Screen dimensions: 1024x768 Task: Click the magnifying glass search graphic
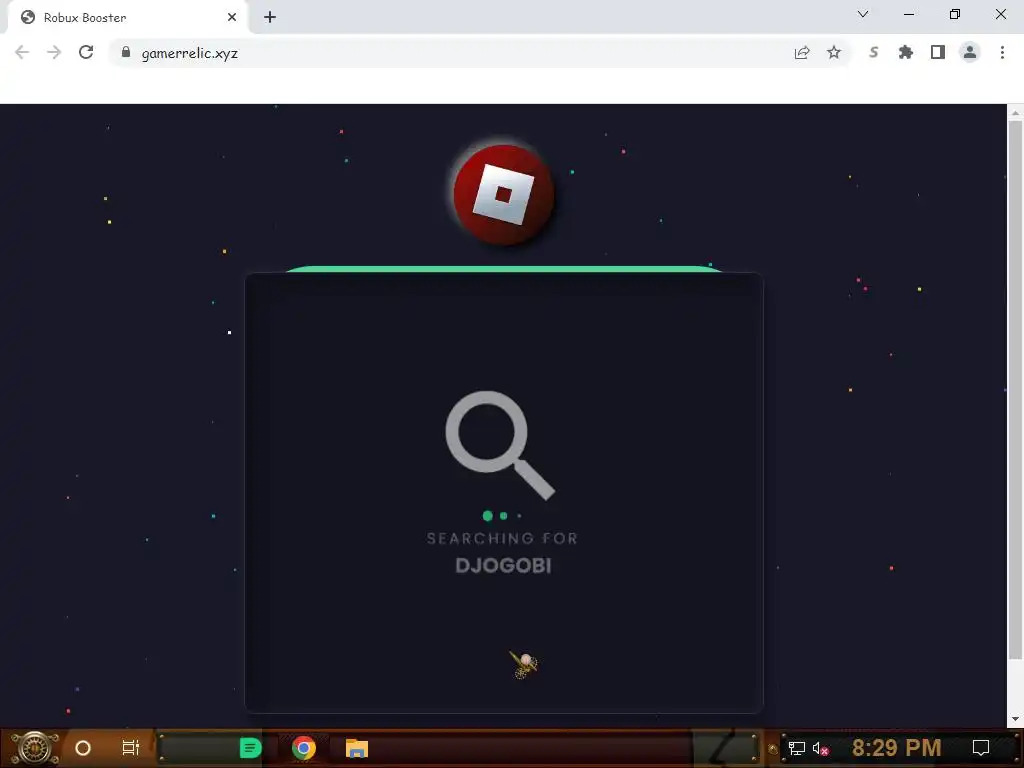pos(500,445)
